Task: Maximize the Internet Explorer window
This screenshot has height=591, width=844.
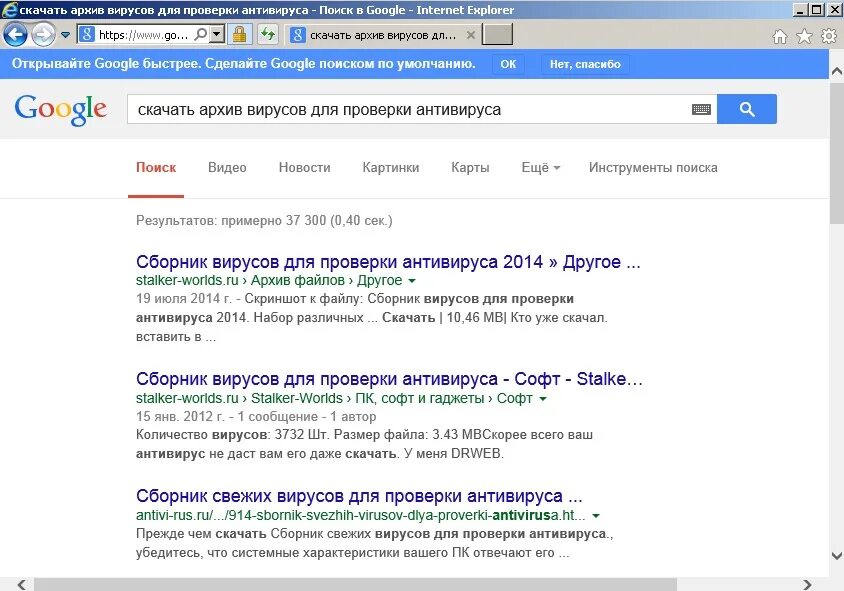Action: [816, 10]
